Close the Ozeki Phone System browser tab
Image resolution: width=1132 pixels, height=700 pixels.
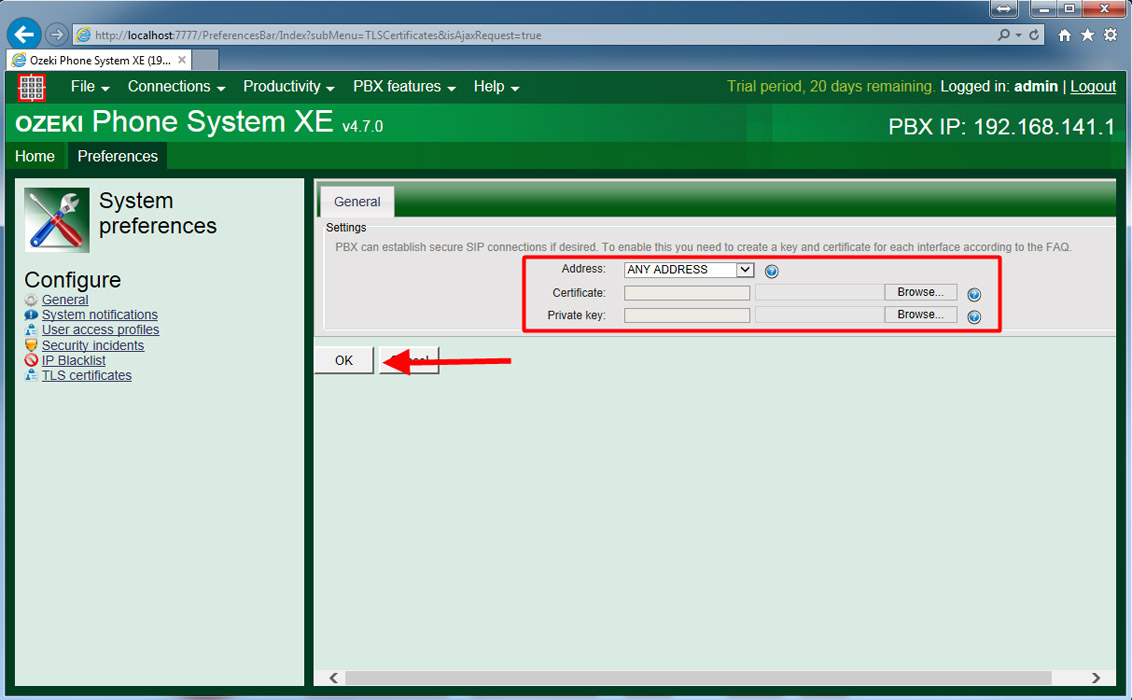click(182, 60)
